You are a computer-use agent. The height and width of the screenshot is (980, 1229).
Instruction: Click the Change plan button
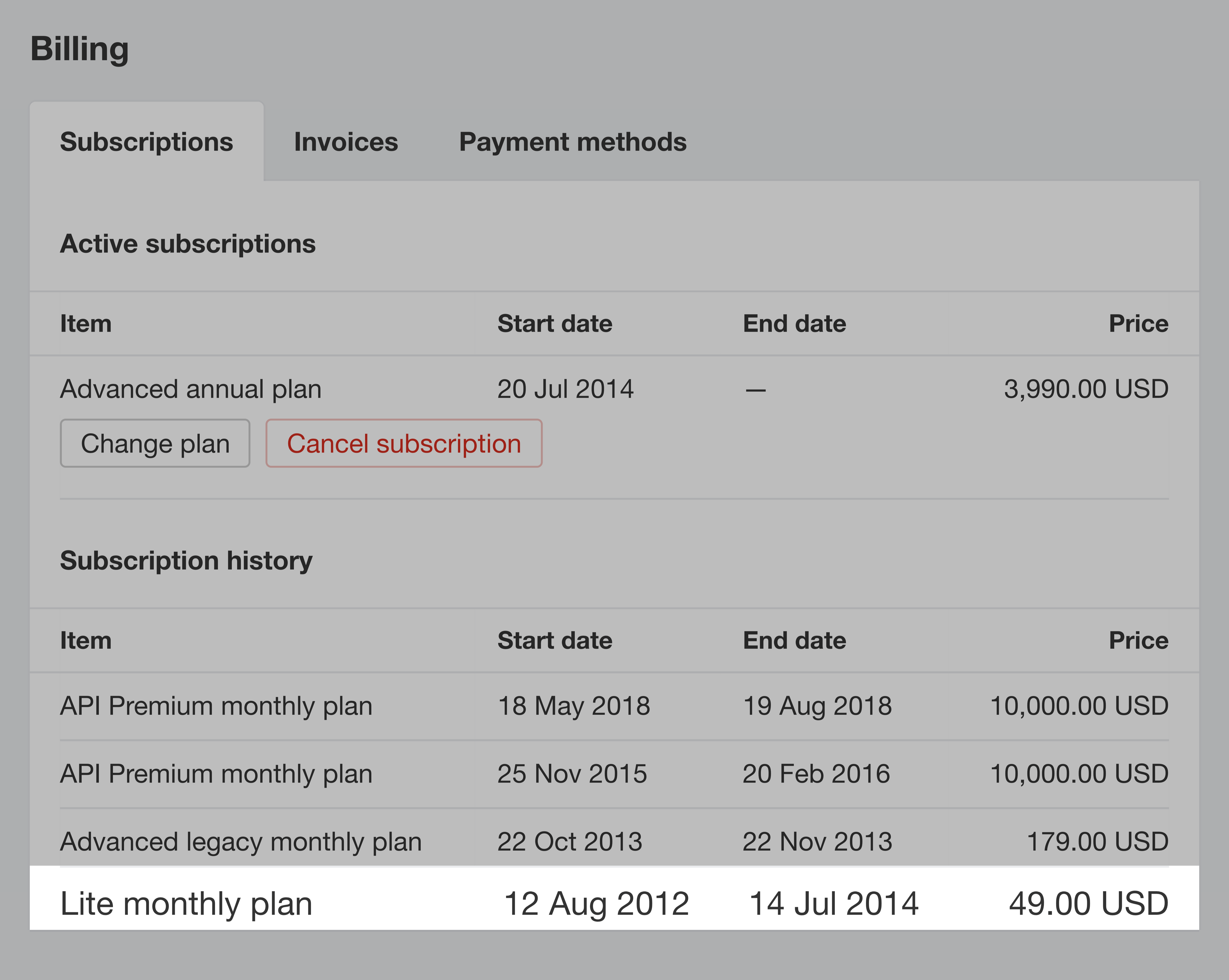click(155, 443)
